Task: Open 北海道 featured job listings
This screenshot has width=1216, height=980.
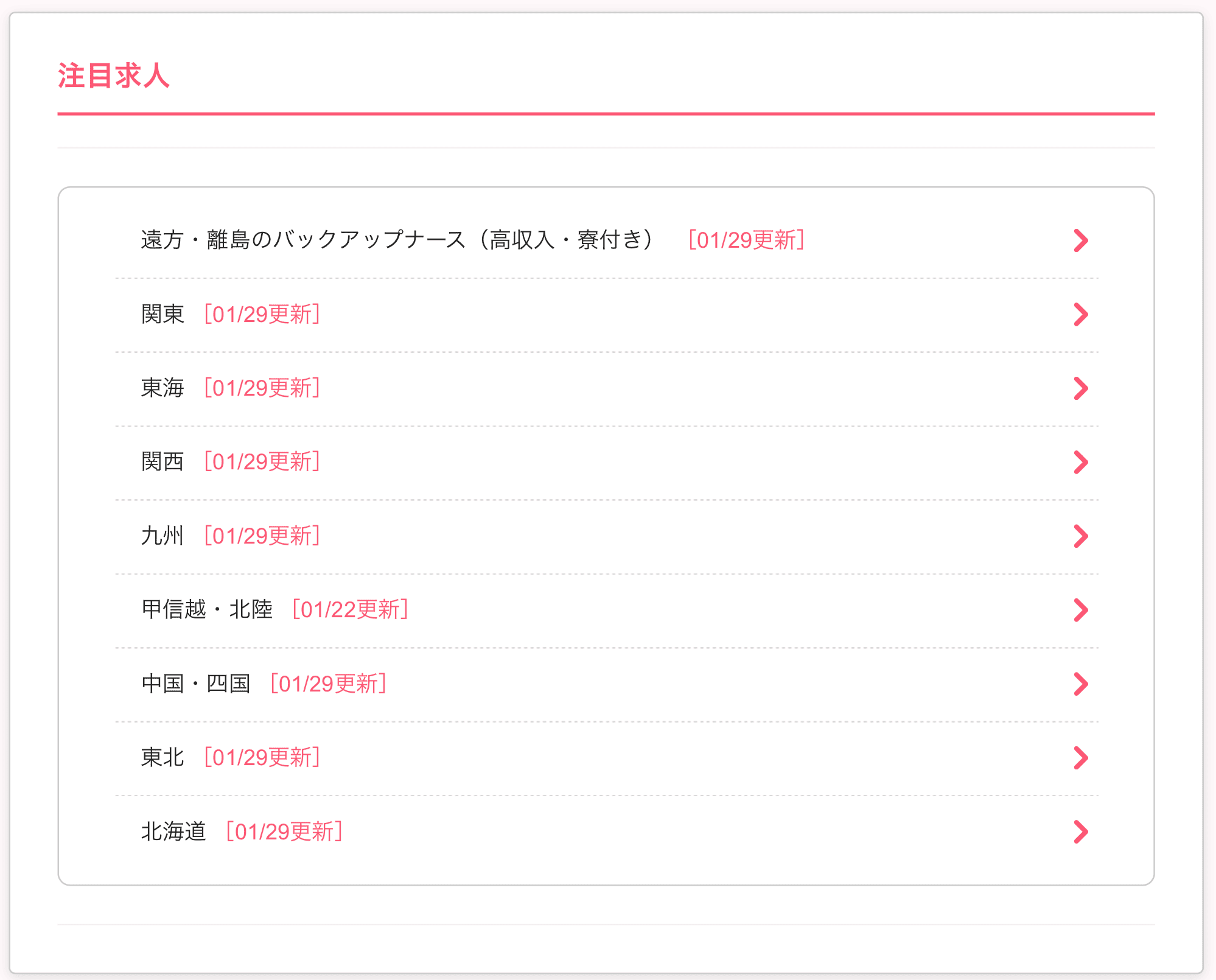Action: coord(174,831)
